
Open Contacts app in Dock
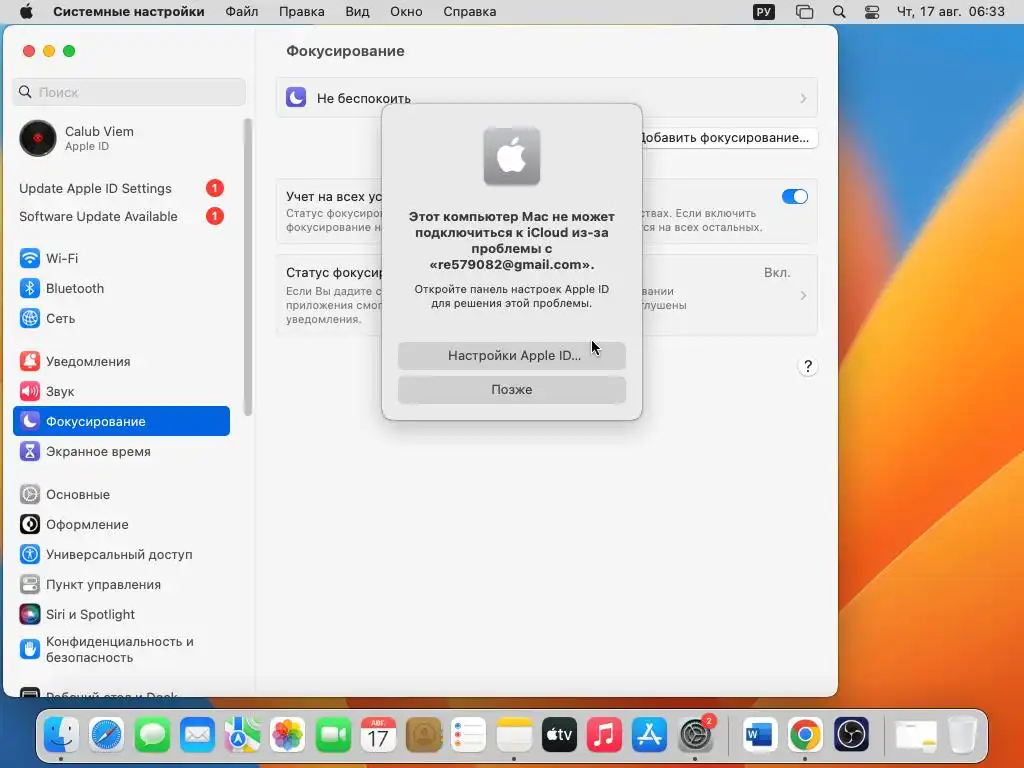pyautogui.click(x=423, y=735)
